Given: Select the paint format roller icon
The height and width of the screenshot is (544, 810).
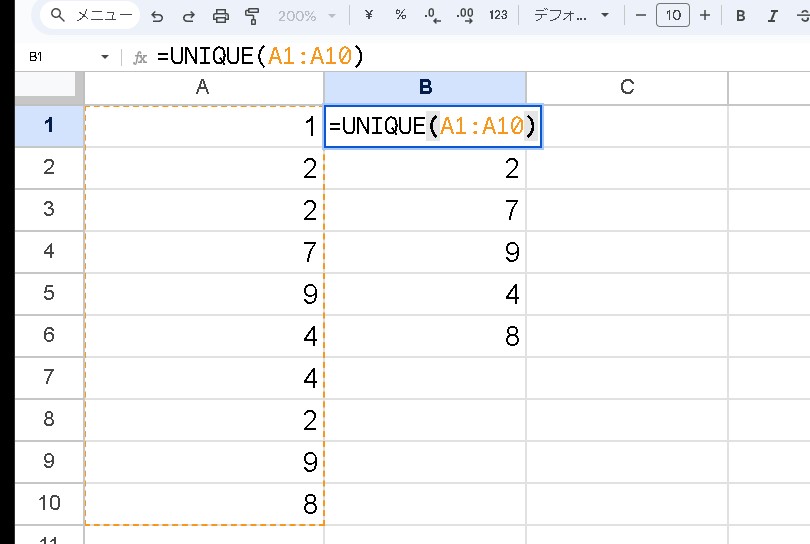Looking at the screenshot, I should coord(252,16).
